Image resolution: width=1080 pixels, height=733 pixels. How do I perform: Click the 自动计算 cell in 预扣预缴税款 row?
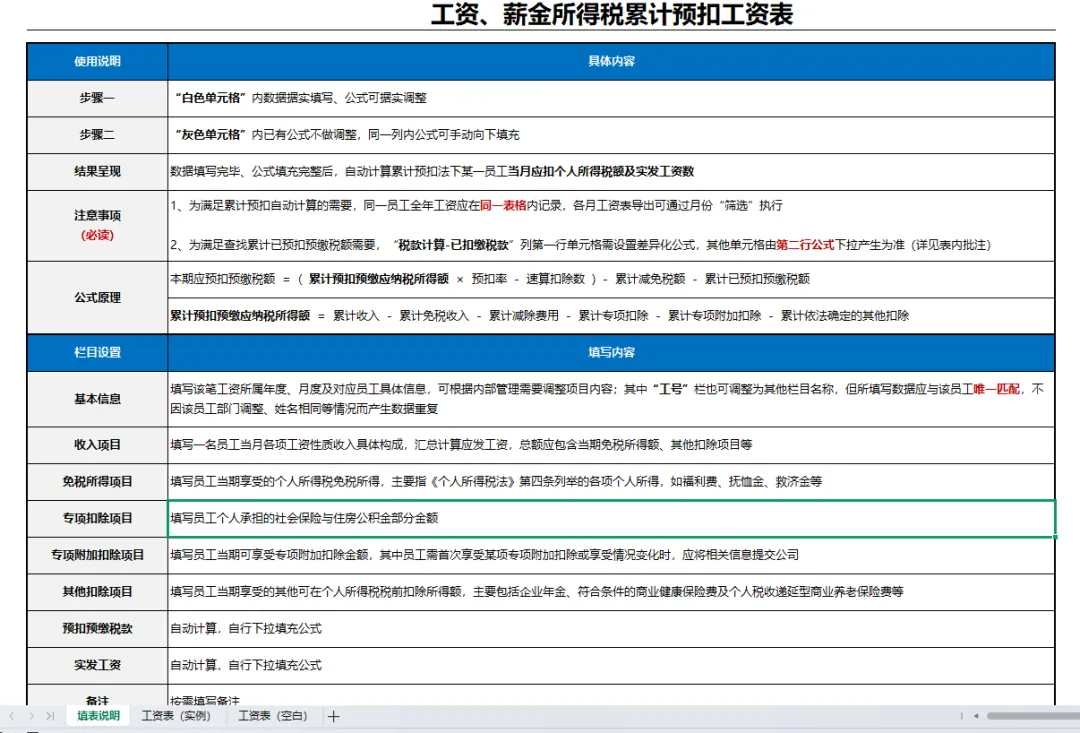tap(611, 628)
